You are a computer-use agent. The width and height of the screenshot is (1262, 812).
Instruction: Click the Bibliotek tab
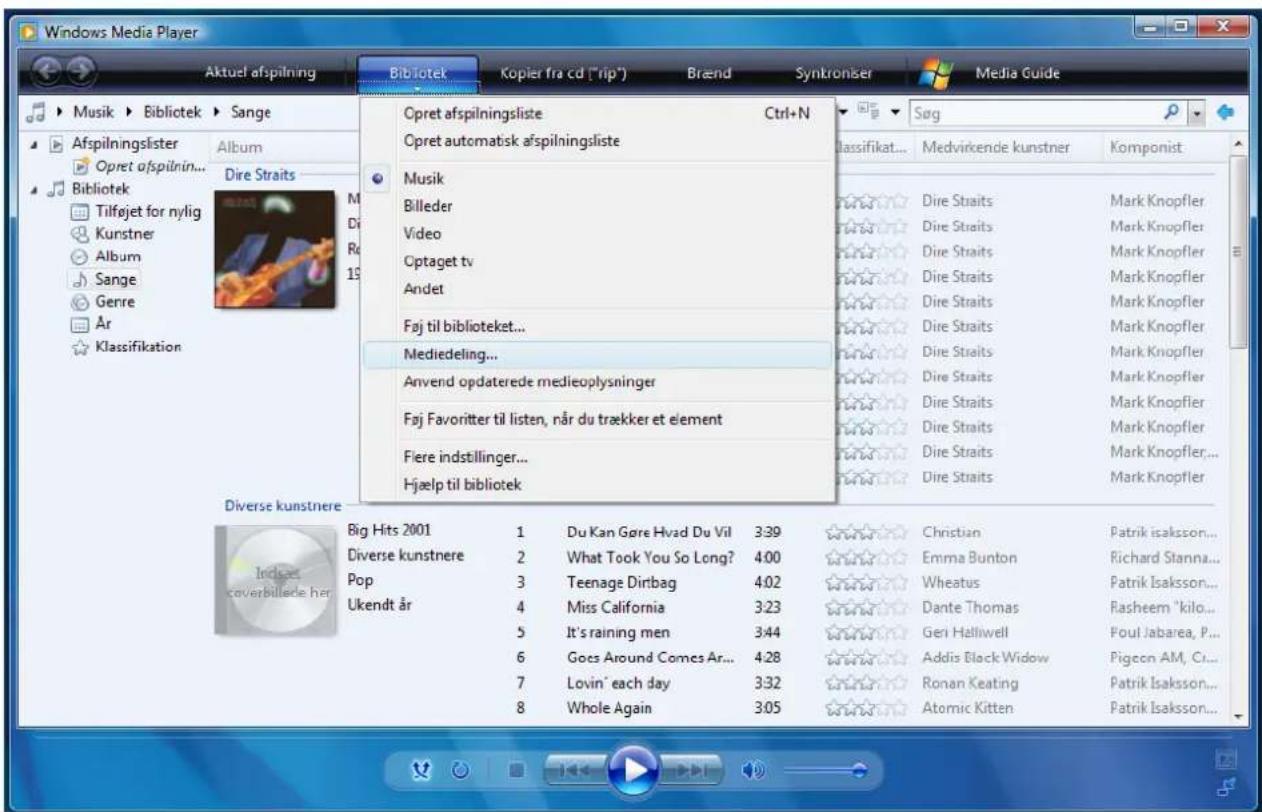pyautogui.click(x=418, y=72)
